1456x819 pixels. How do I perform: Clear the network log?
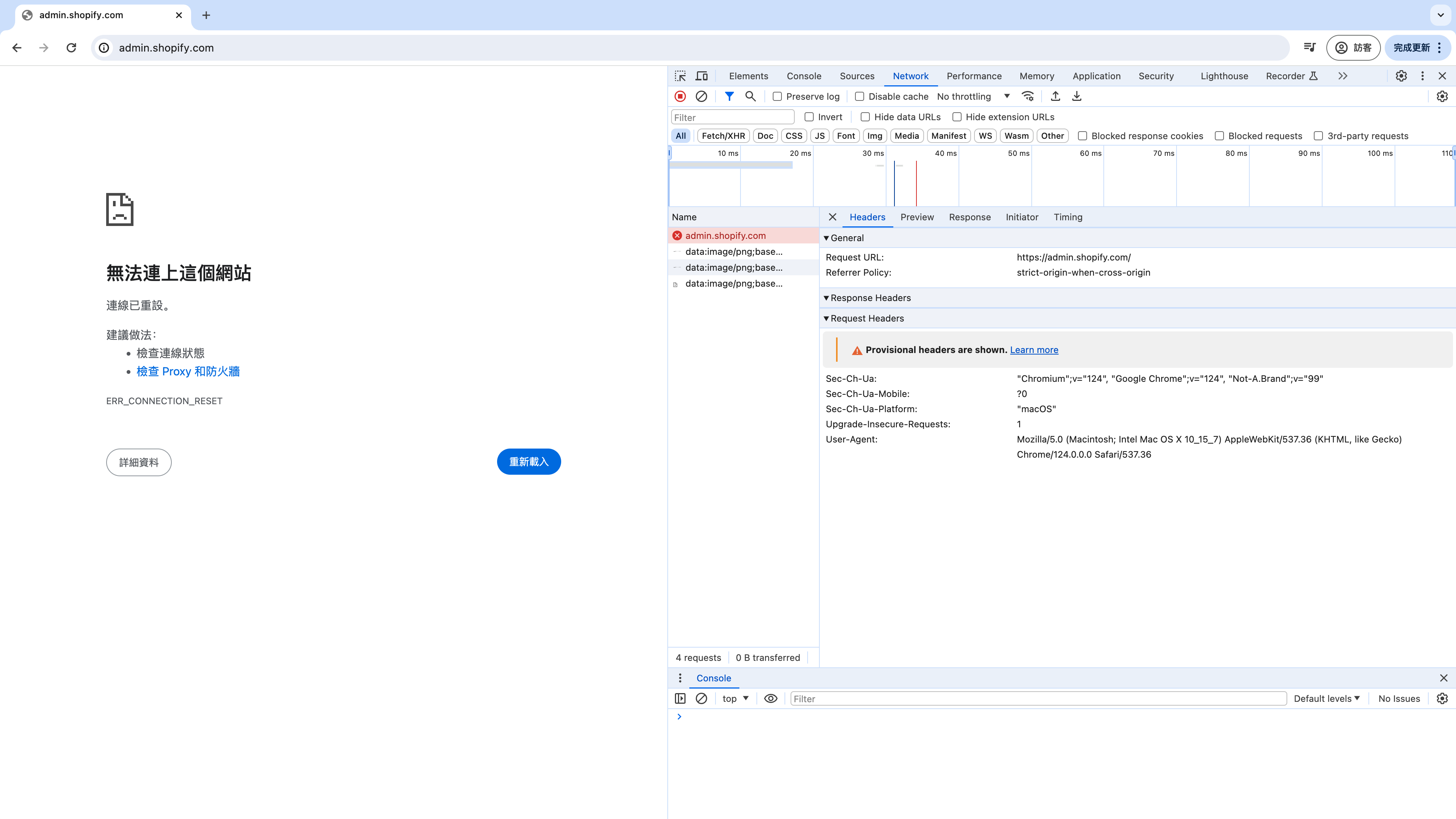[701, 97]
